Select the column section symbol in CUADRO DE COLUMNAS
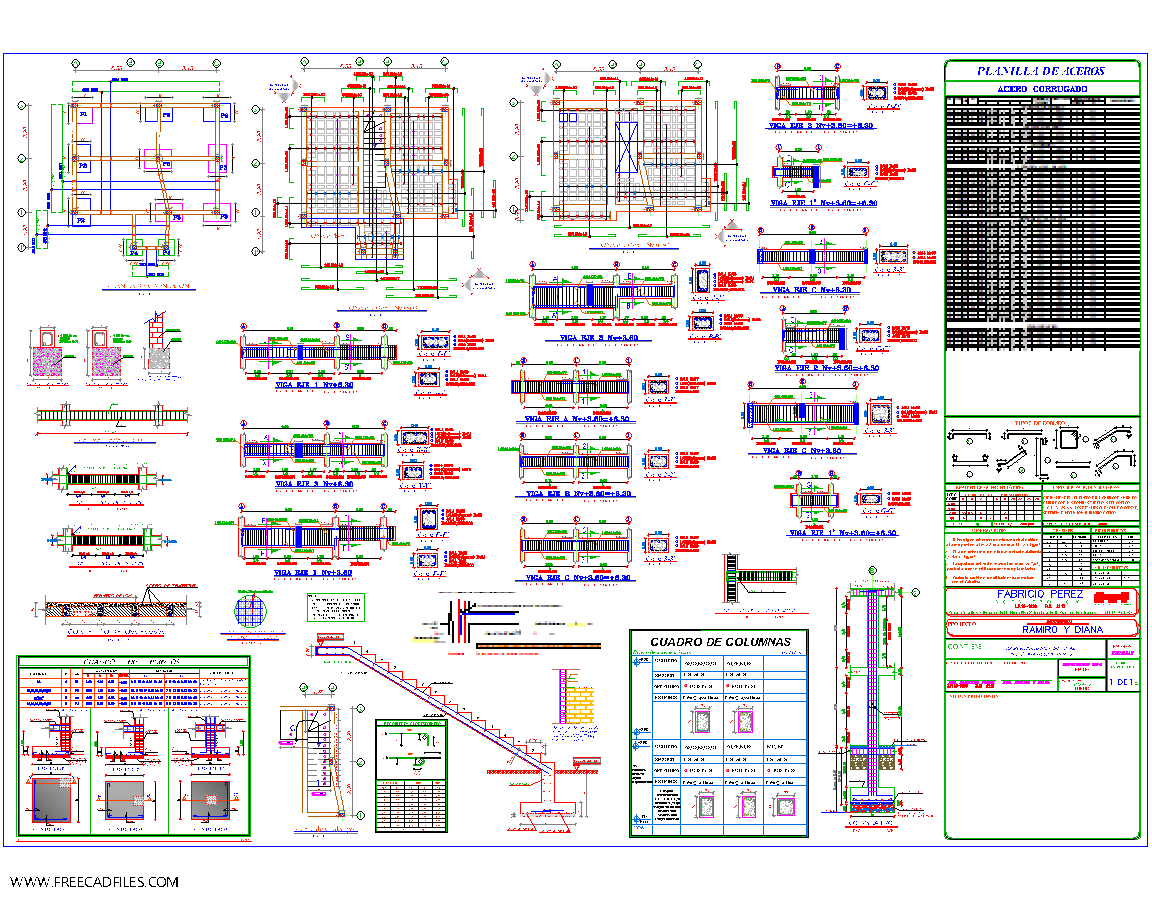 pyautogui.click(x=704, y=721)
